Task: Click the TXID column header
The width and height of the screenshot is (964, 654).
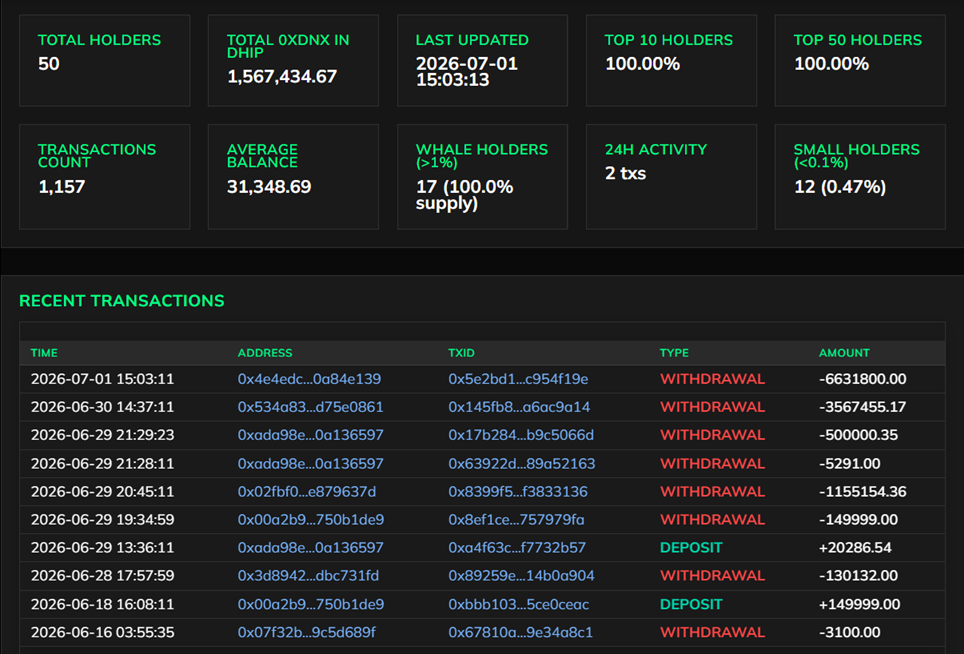Action: tap(461, 353)
